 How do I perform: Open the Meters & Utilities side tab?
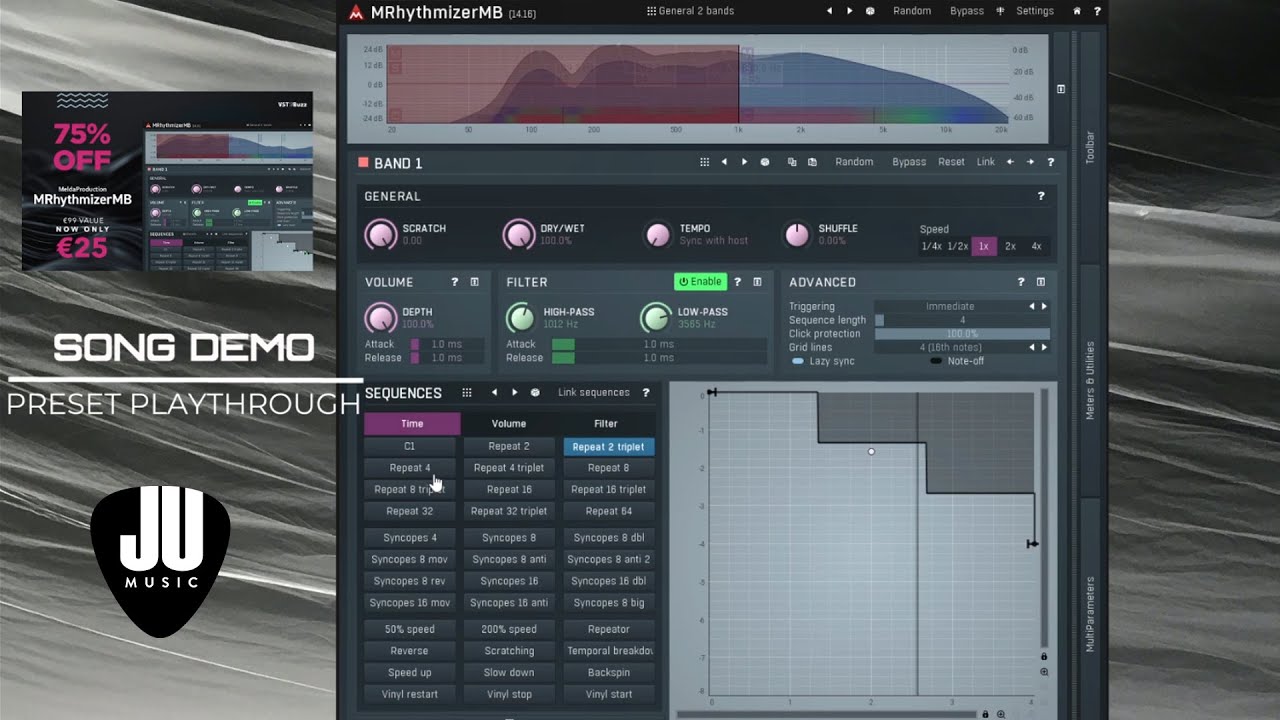tap(1090, 380)
